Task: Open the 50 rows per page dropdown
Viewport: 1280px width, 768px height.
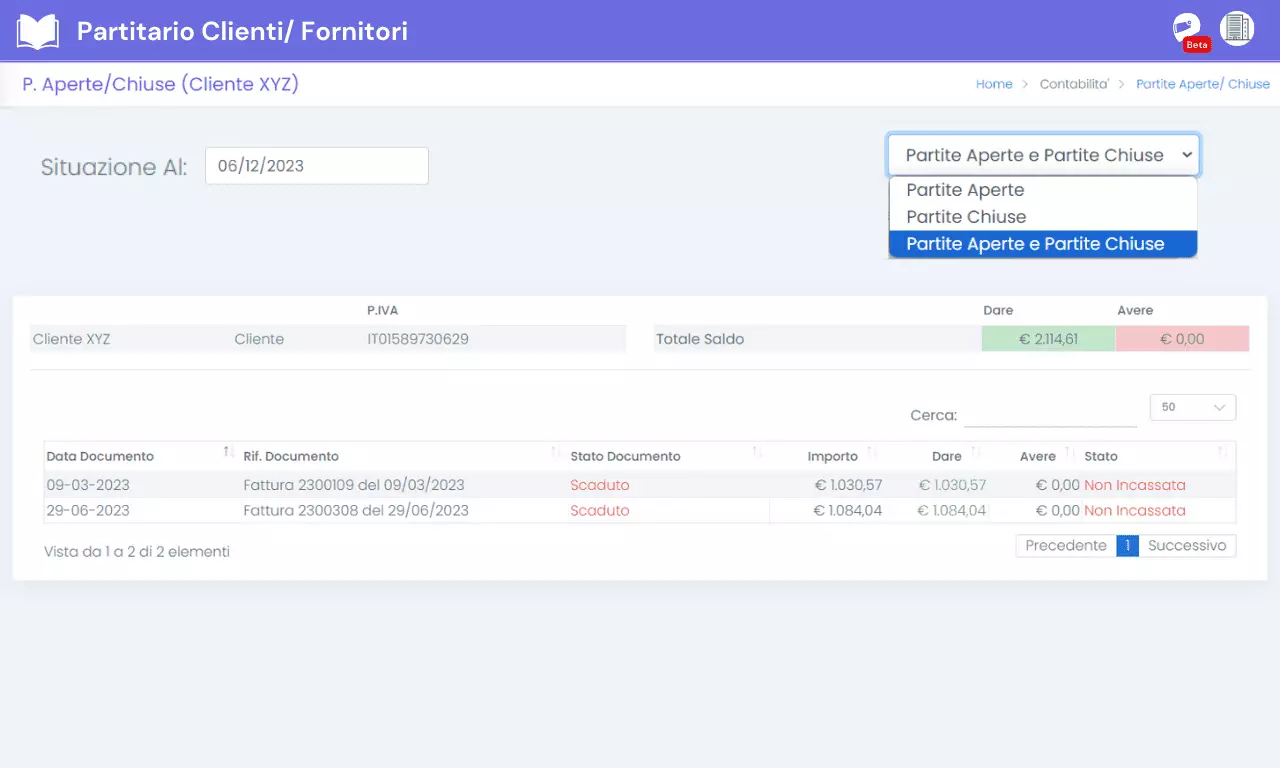Action: (x=1193, y=407)
